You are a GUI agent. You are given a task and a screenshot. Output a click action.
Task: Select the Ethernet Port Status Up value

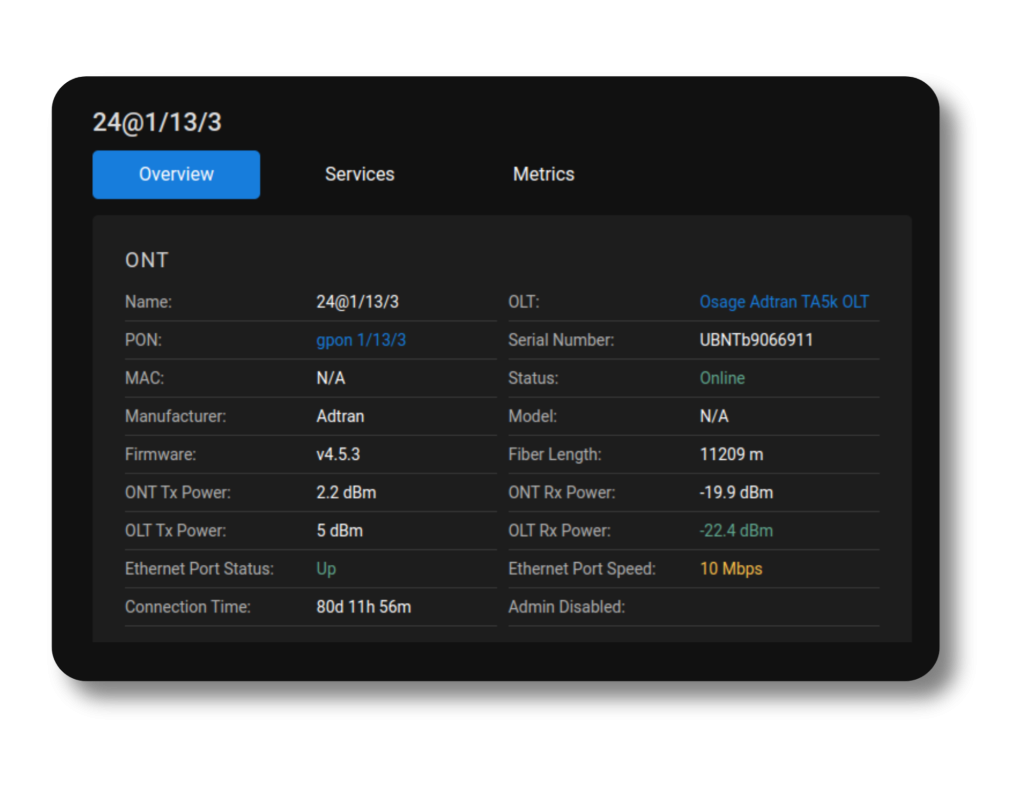[x=324, y=568]
